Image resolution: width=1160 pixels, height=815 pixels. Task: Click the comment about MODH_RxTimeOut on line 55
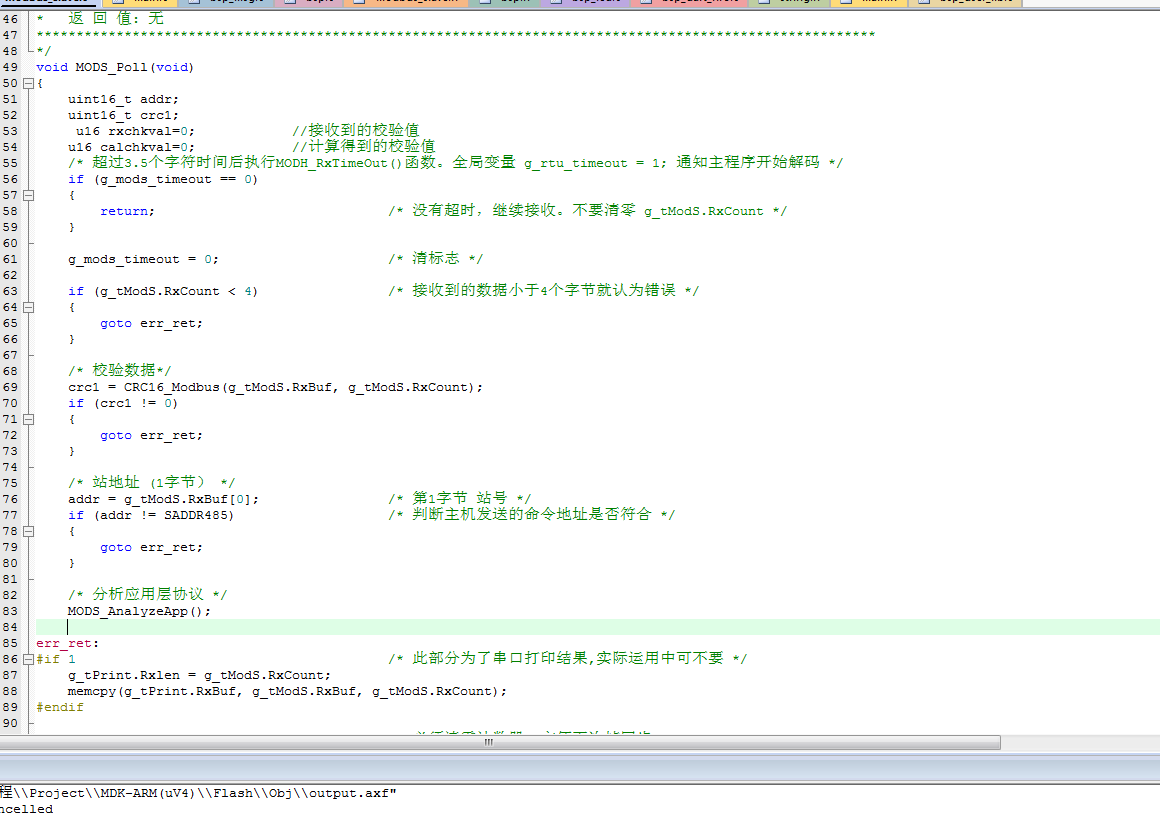coord(455,163)
